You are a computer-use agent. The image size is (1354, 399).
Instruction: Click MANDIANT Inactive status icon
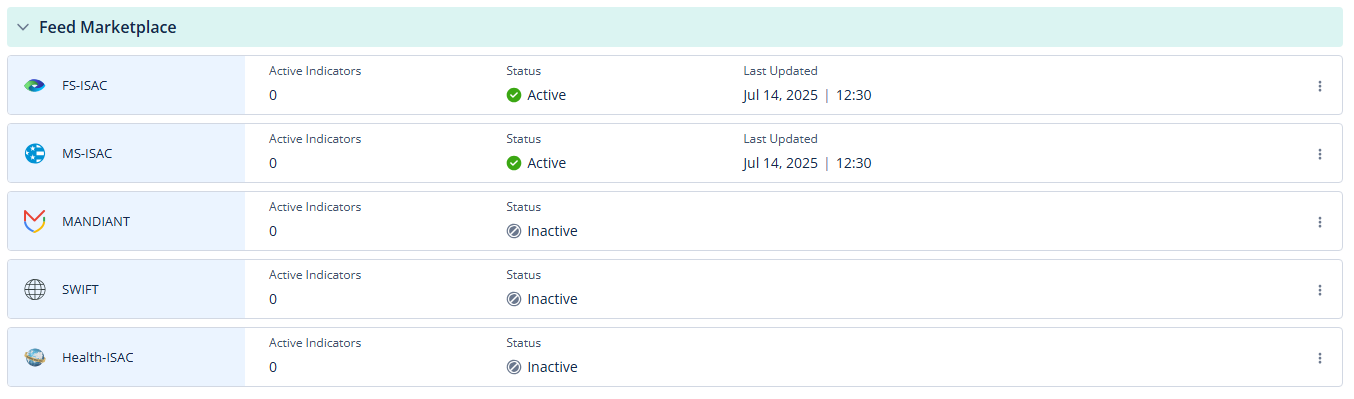click(x=514, y=231)
